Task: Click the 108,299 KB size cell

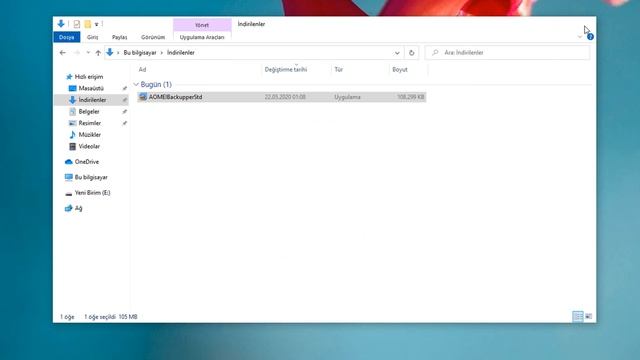Action: click(x=411, y=97)
